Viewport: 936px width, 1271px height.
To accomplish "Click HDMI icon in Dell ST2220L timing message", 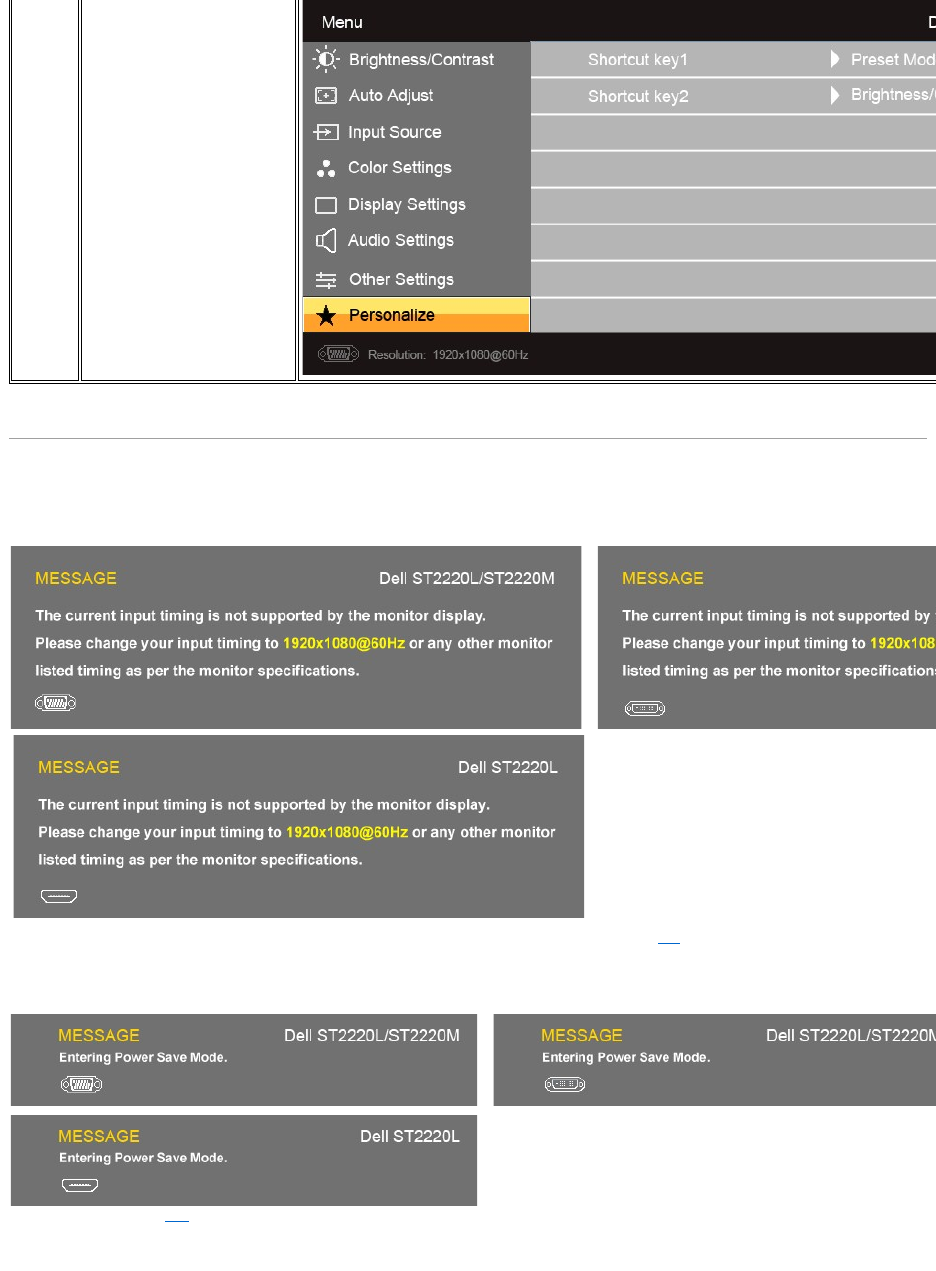I will tap(59, 895).
